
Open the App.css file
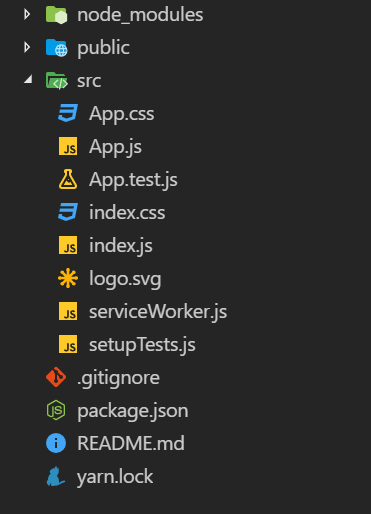(122, 114)
